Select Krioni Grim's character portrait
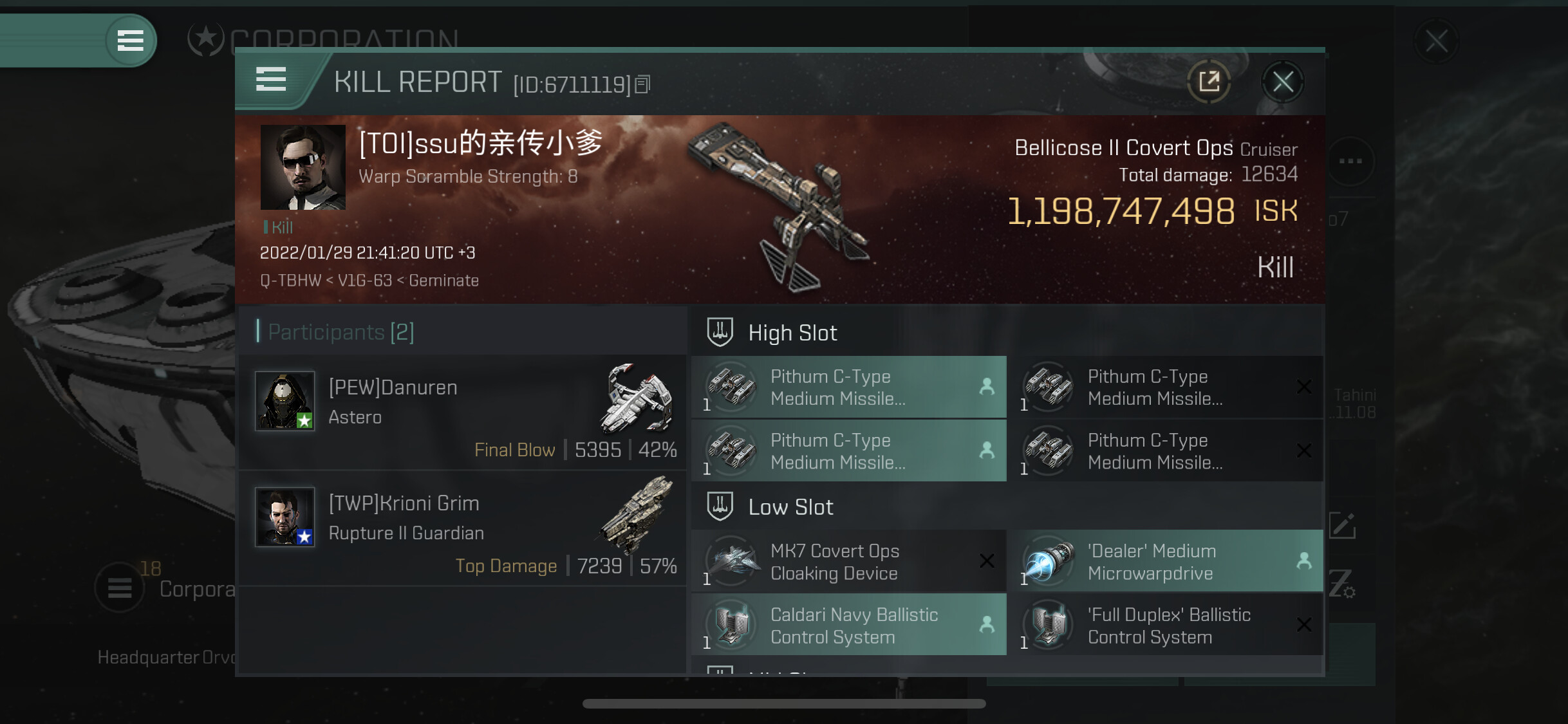The width and height of the screenshot is (1568, 724). [x=285, y=517]
